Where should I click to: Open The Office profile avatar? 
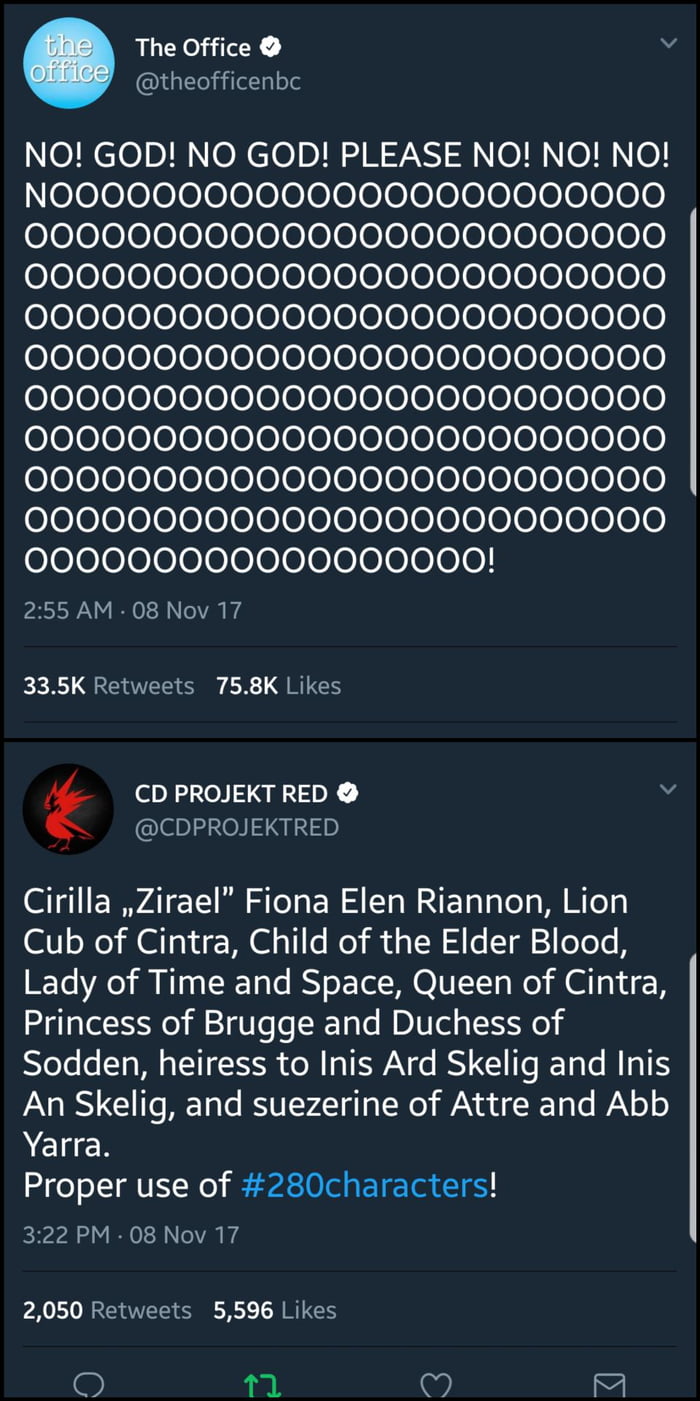pyautogui.click(x=68, y=61)
